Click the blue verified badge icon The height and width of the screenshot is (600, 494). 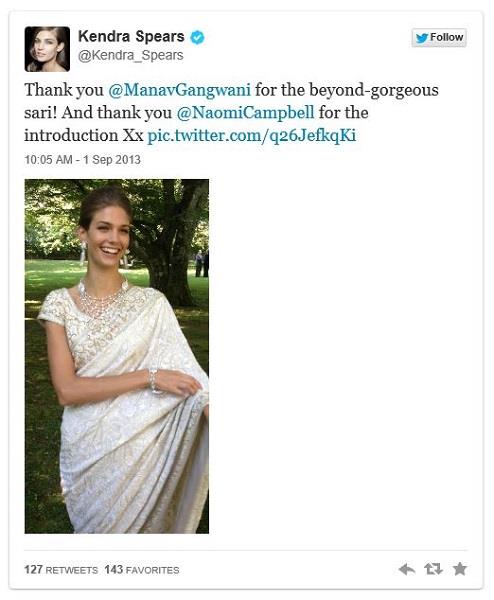point(197,38)
